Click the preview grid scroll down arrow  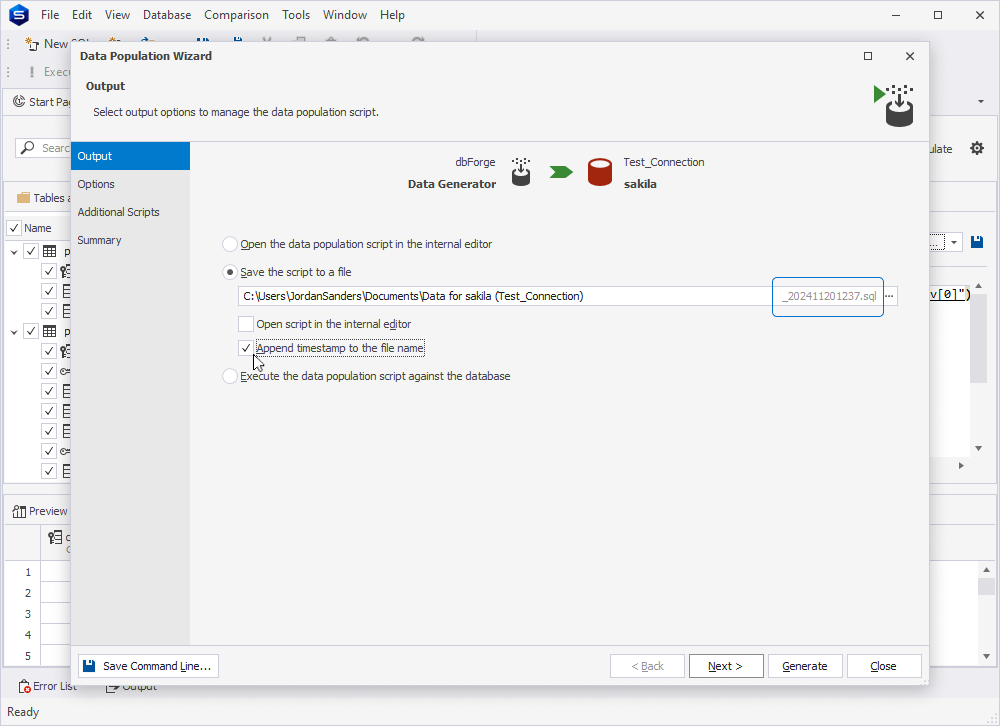[x=987, y=656]
